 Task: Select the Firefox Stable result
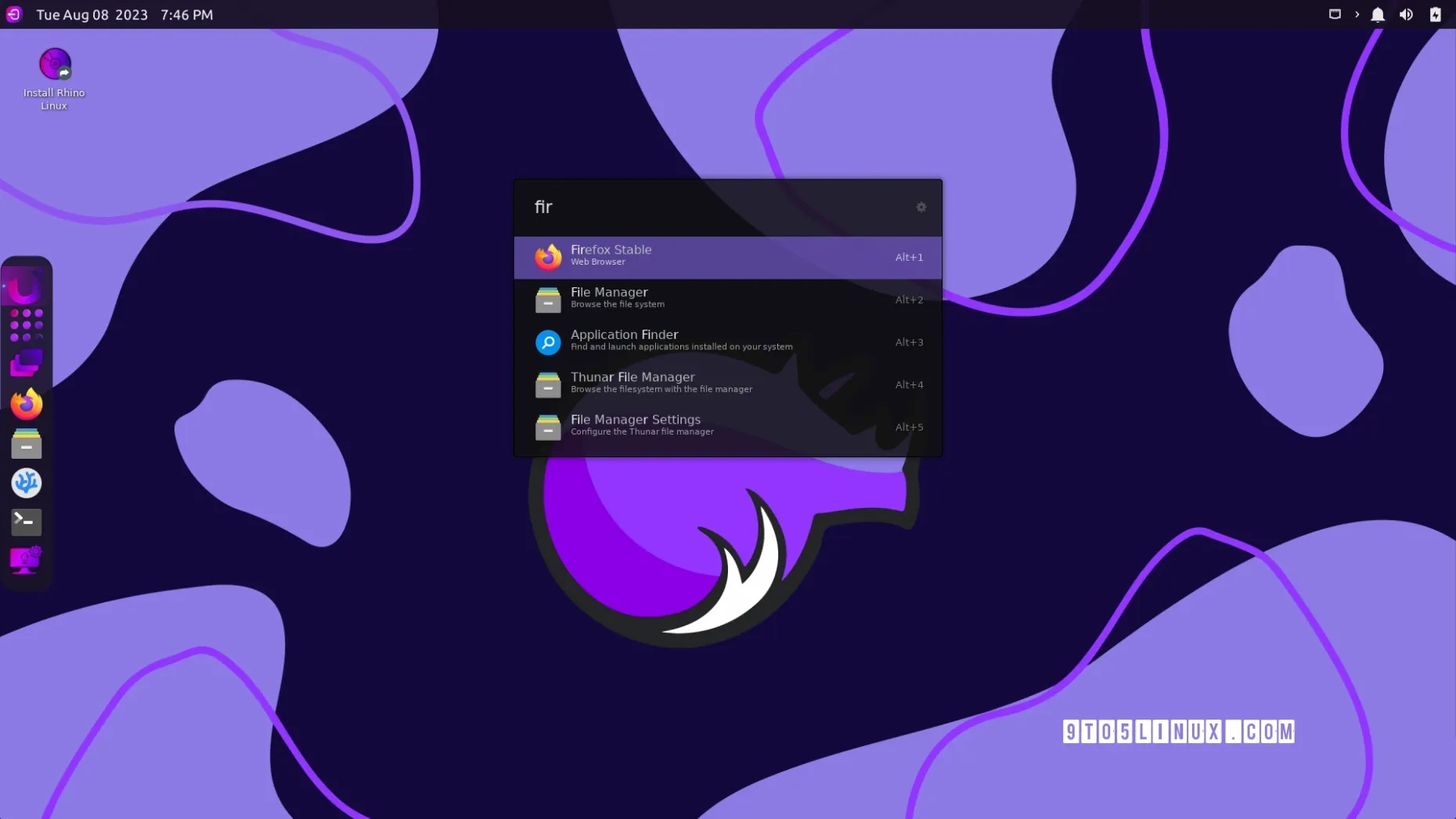[728, 257]
